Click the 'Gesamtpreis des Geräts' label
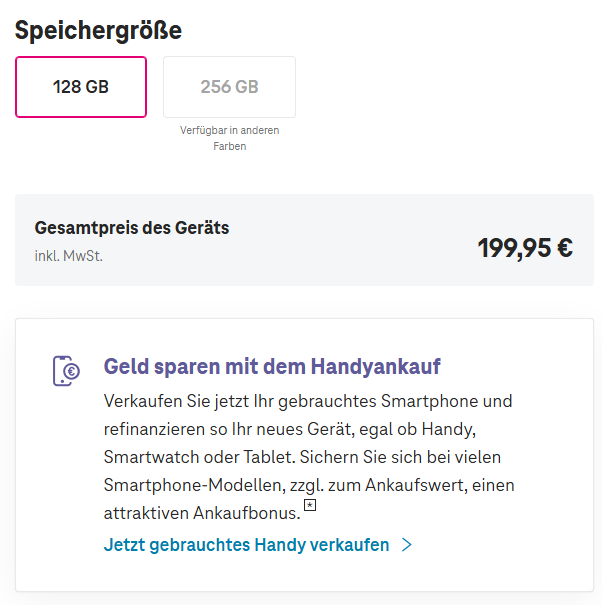Screen dimensions: 602x605 pos(132,228)
